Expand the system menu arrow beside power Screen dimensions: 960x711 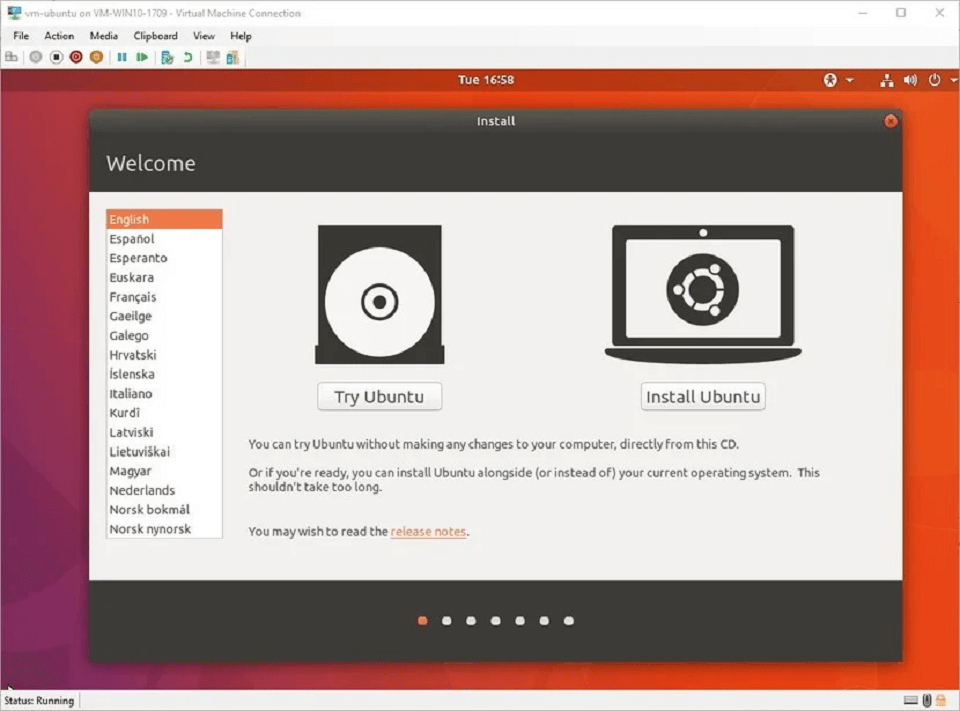coord(954,80)
